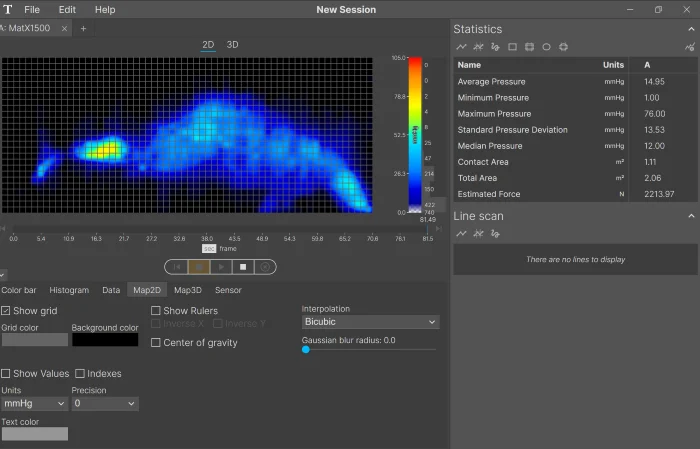The width and height of the screenshot is (700, 449).
Task: Open the Edit menu
Action: 67,9
